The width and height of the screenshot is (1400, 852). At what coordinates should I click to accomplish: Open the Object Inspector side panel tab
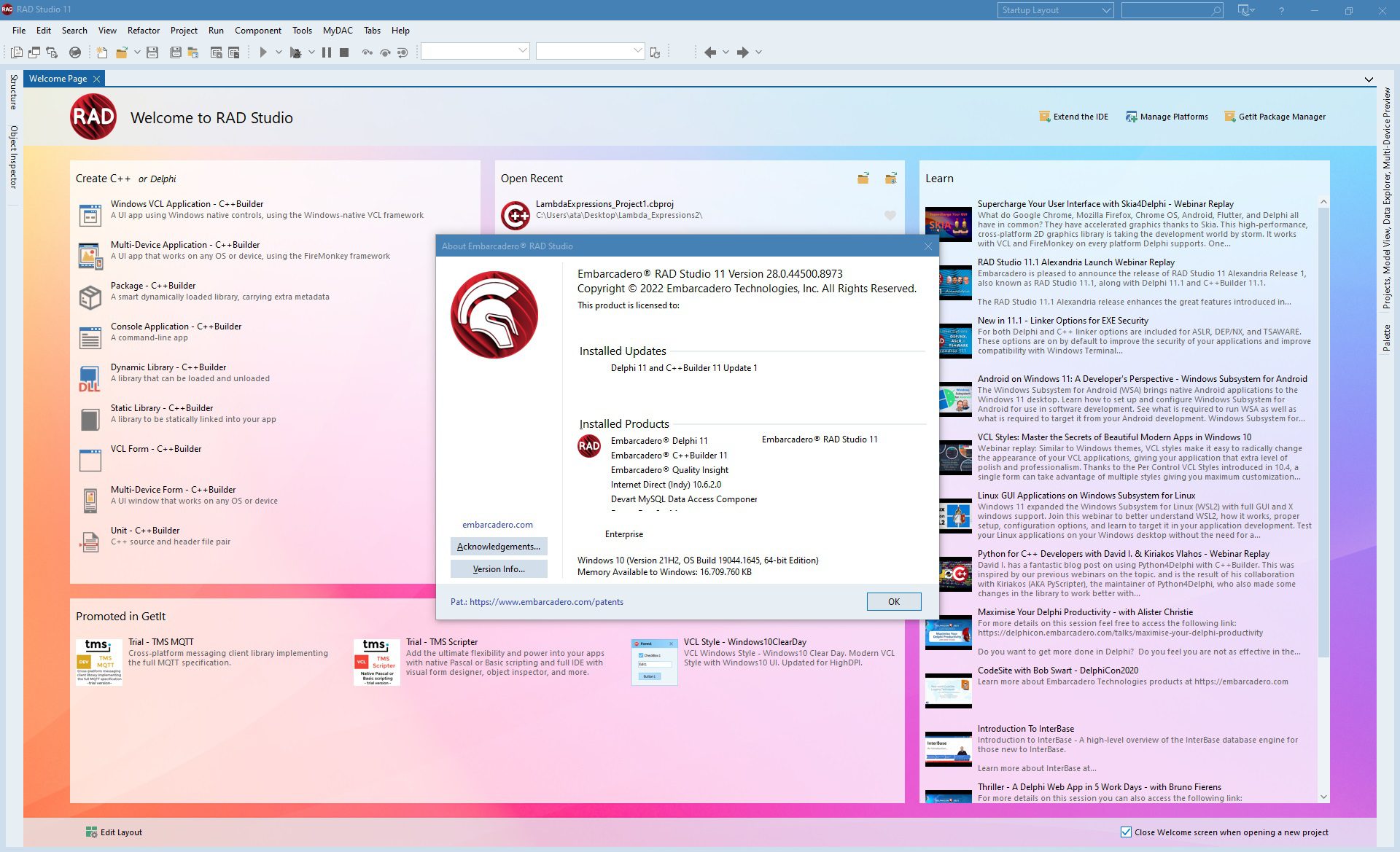click(13, 157)
